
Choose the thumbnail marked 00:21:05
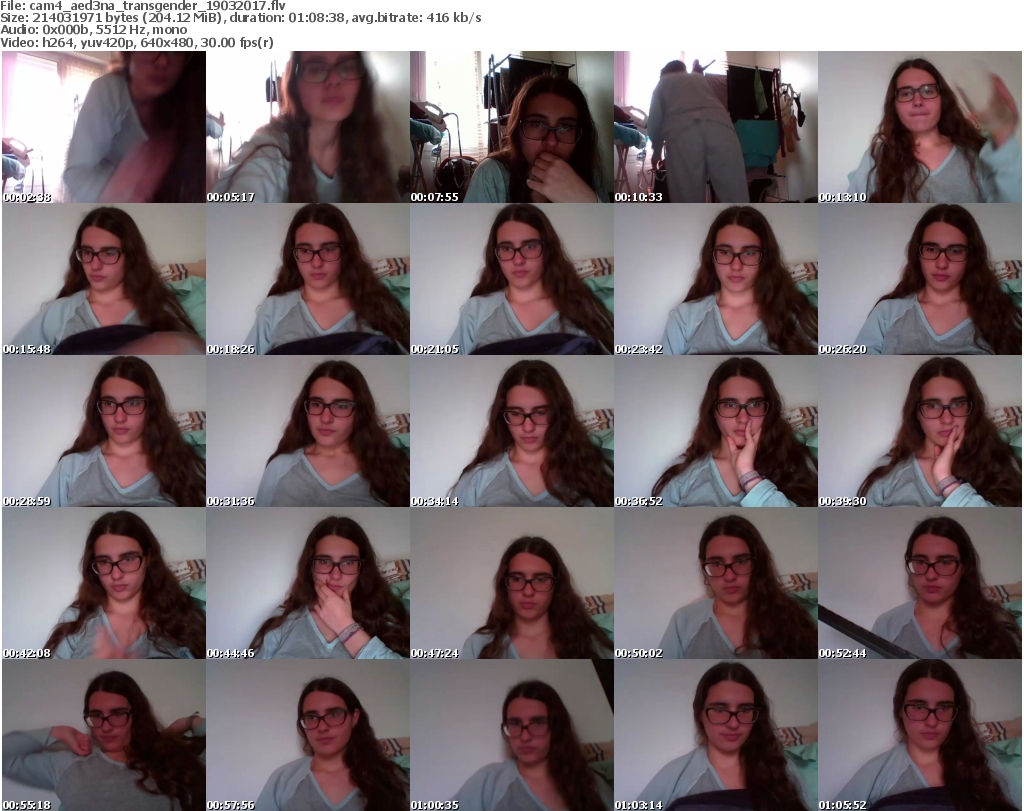[x=511, y=279]
